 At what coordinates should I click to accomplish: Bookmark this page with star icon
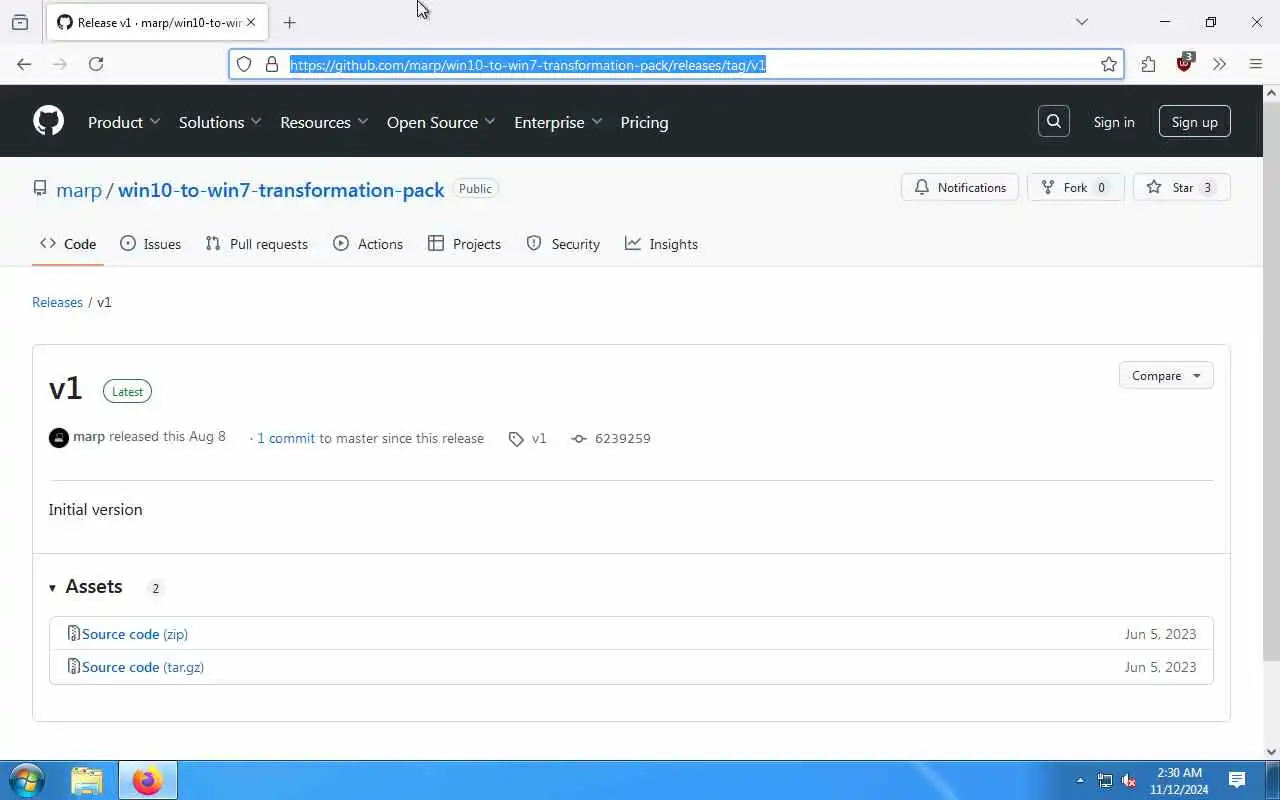[x=1109, y=64]
